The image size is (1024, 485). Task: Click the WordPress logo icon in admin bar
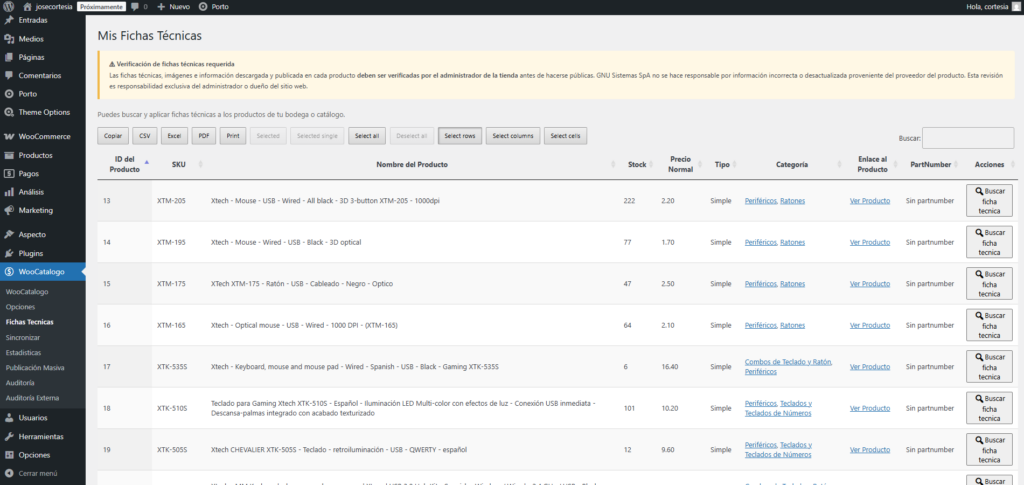point(9,6)
